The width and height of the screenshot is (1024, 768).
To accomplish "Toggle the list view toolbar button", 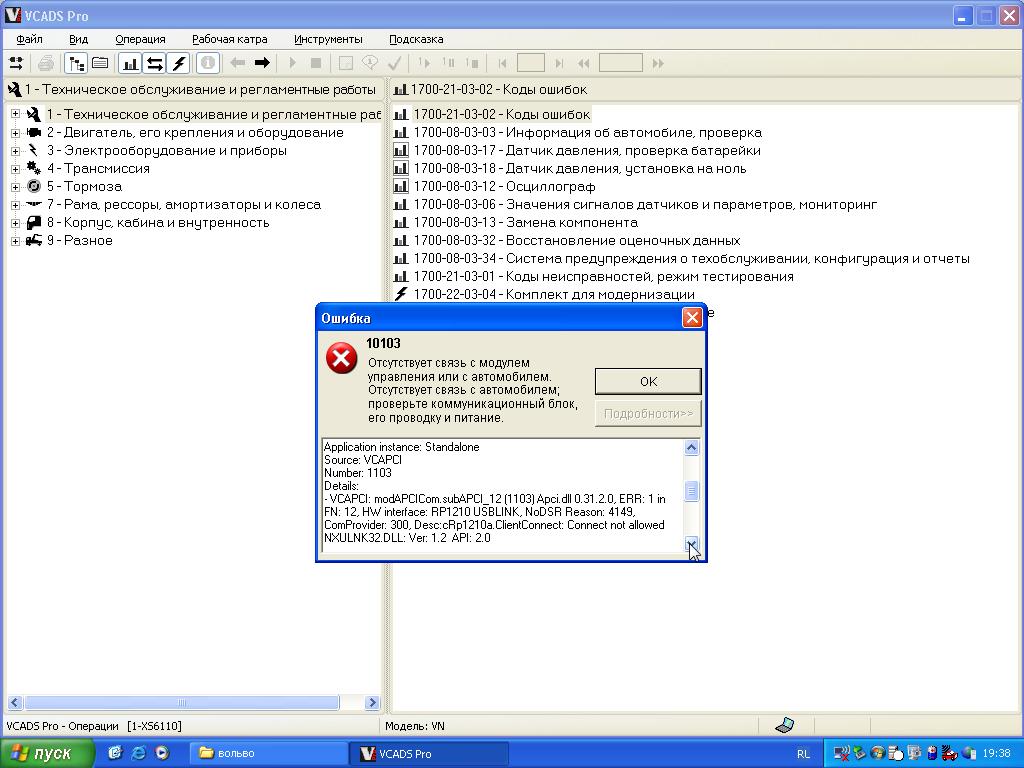I will (100, 63).
